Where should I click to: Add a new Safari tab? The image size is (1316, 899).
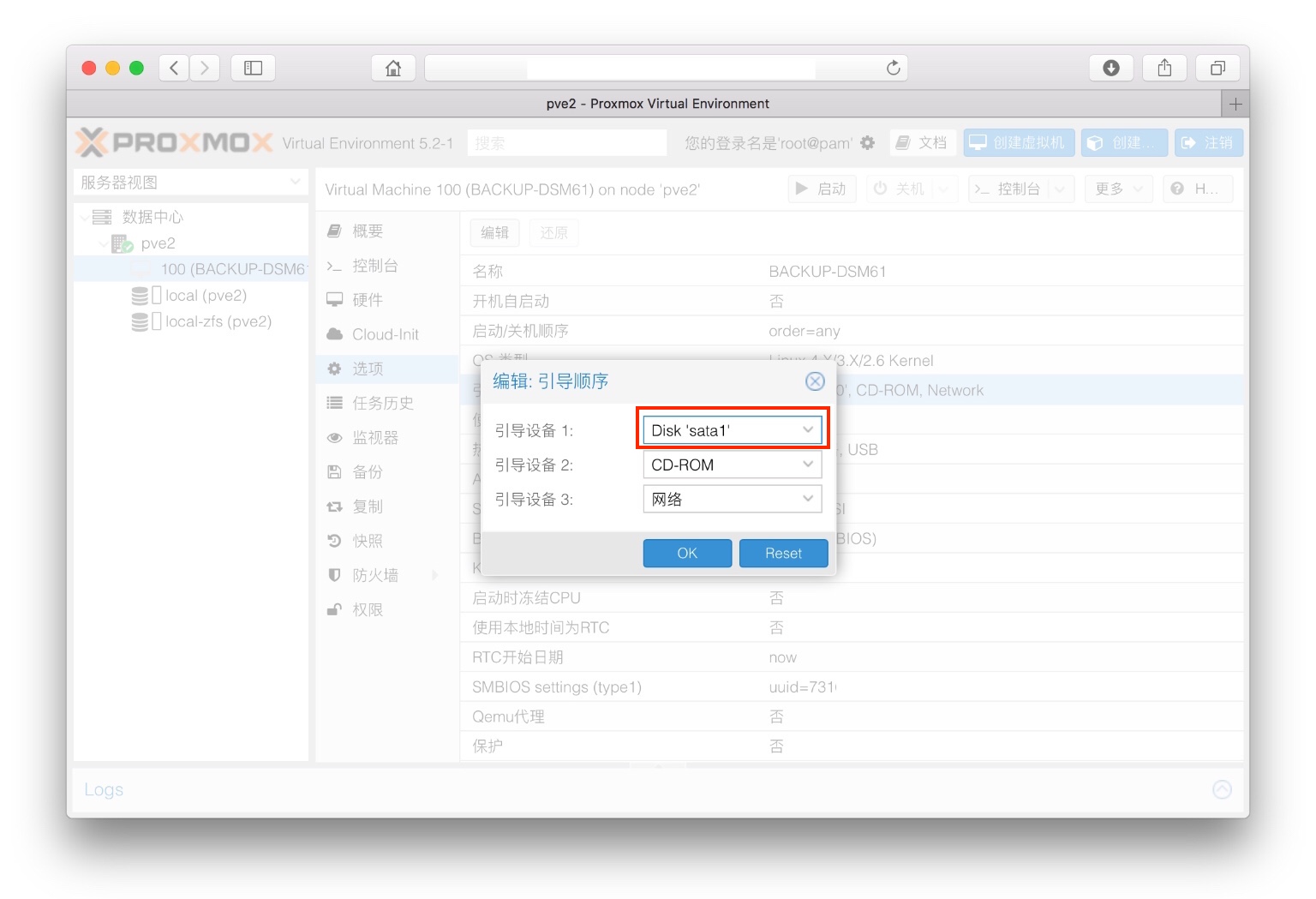(x=1235, y=104)
